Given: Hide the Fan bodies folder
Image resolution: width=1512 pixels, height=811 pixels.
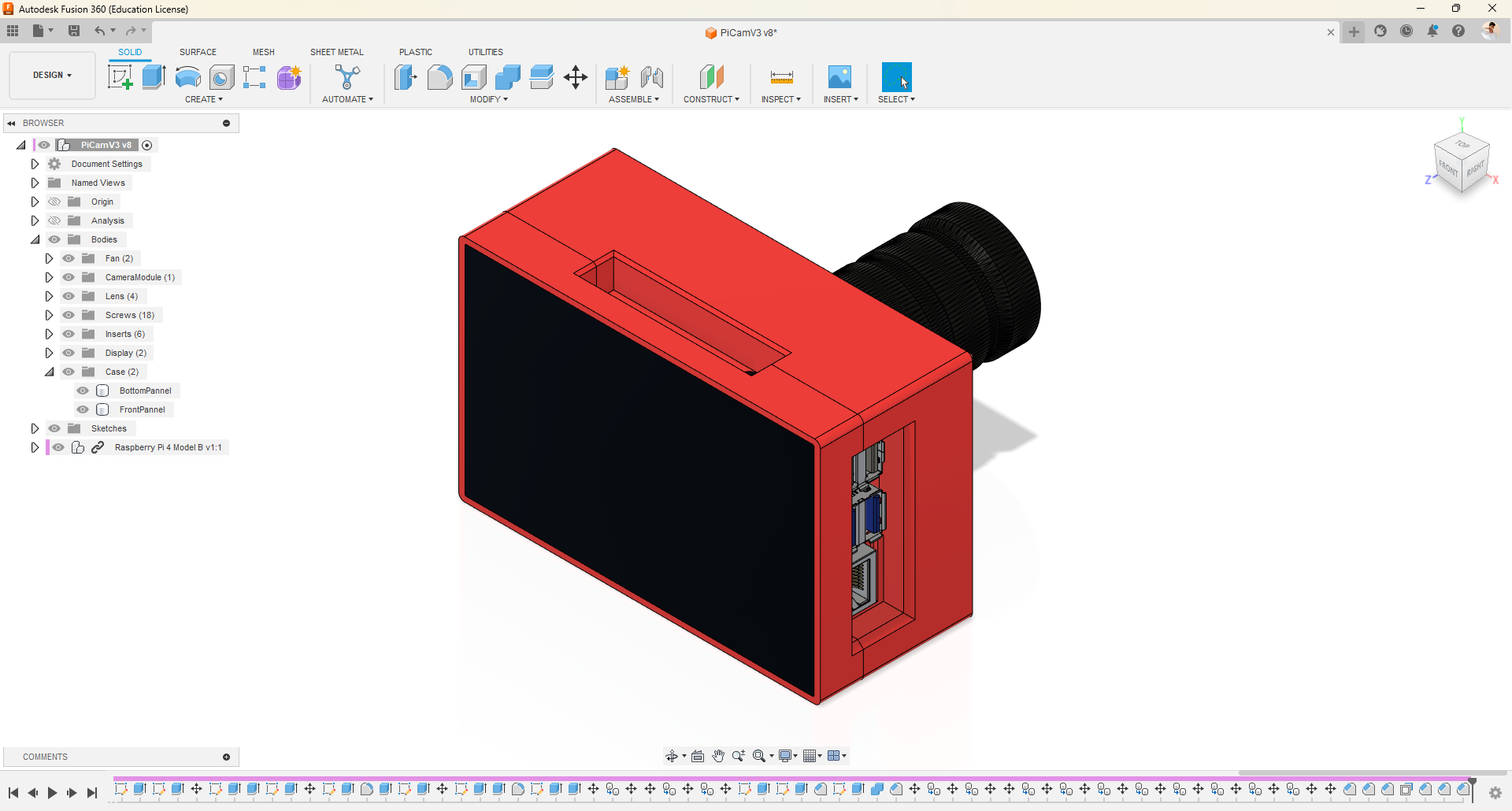Looking at the screenshot, I should click(x=69, y=258).
